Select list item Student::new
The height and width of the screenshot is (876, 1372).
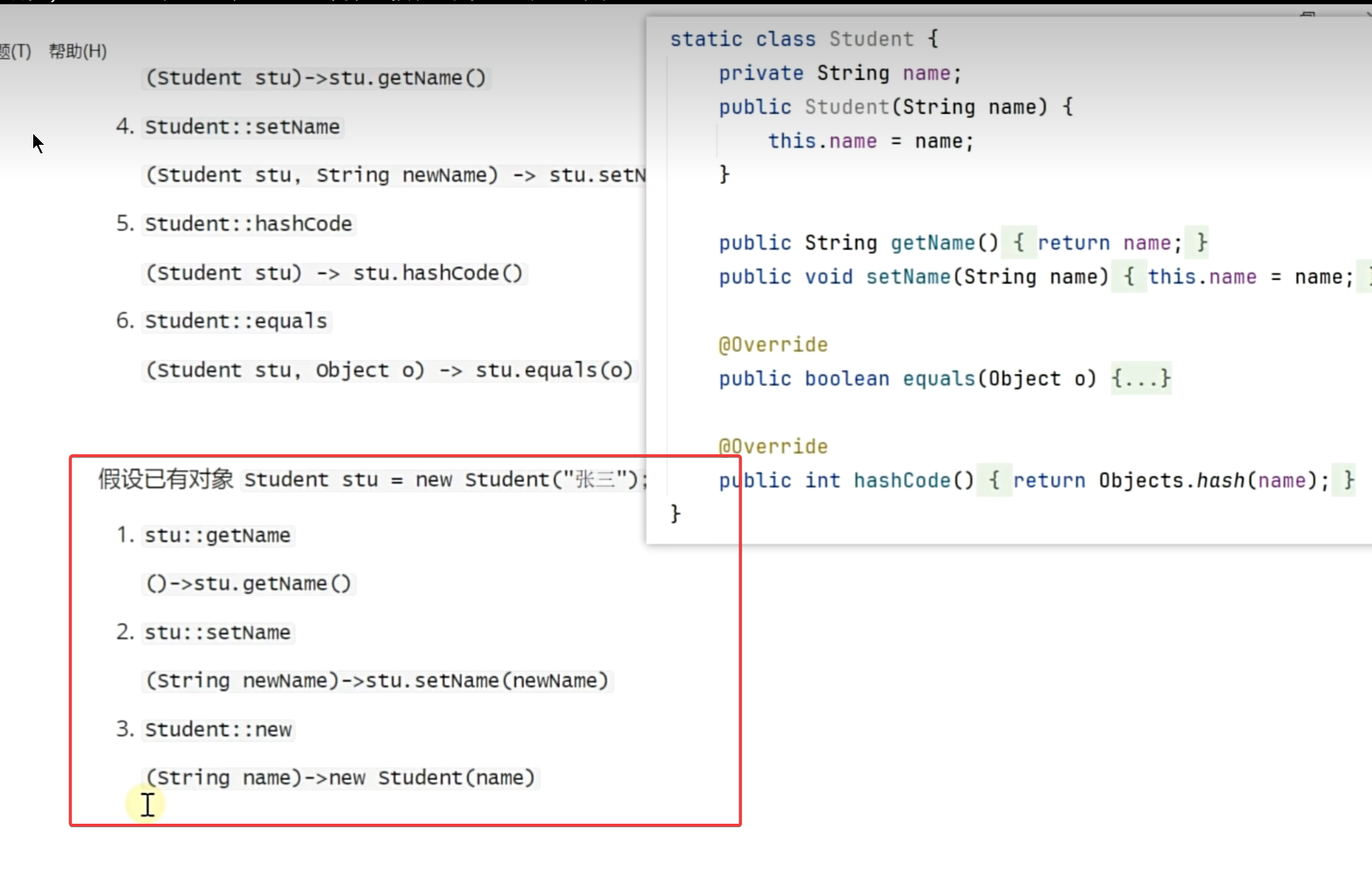tap(218, 729)
